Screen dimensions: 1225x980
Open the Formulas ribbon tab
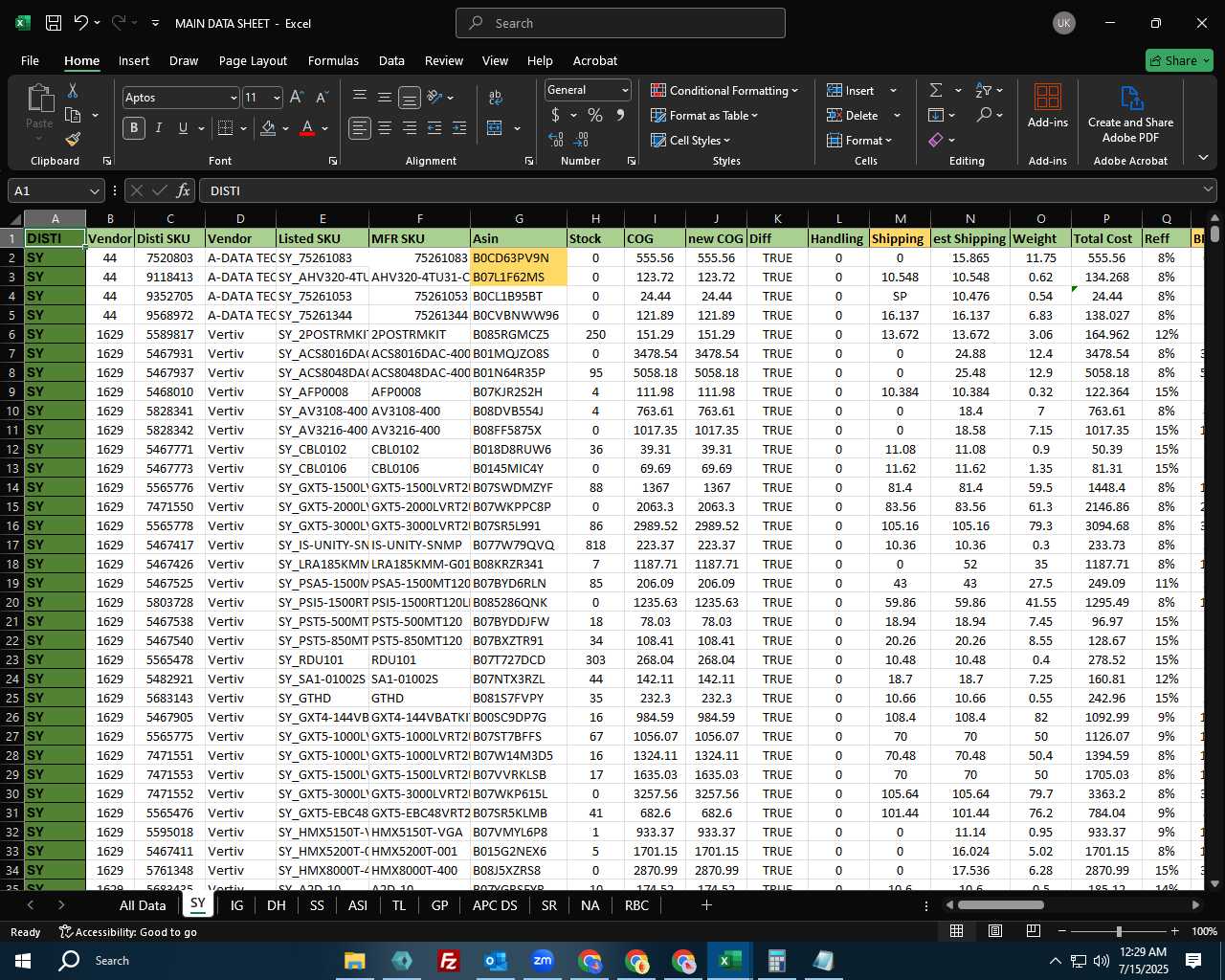(x=333, y=60)
